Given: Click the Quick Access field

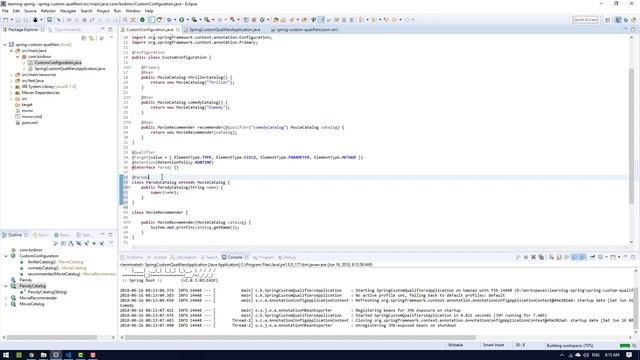Looking at the screenshot, I should pyautogui.click(x=585, y=20).
